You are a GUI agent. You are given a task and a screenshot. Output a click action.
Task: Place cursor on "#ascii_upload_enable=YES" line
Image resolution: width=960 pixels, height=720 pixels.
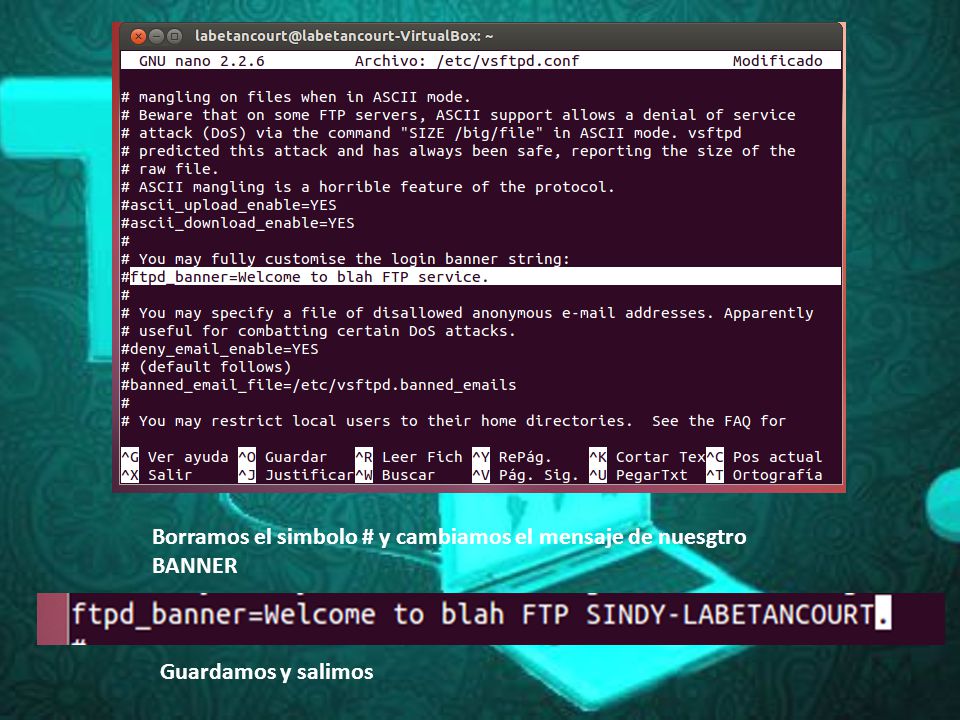click(x=228, y=205)
